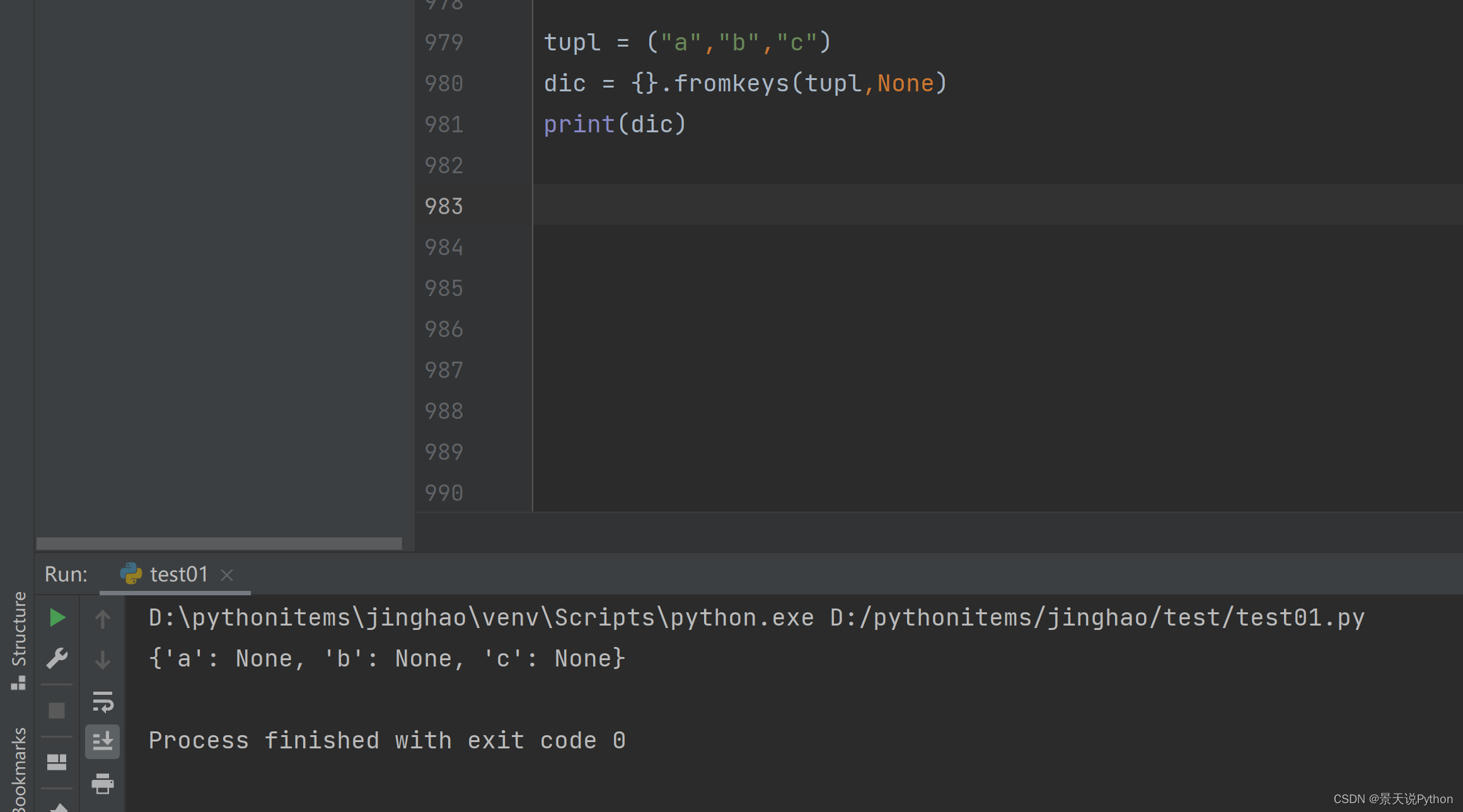Click the dictionary output line in console
Viewport: 1463px width, 812px height.
[x=387, y=658]
